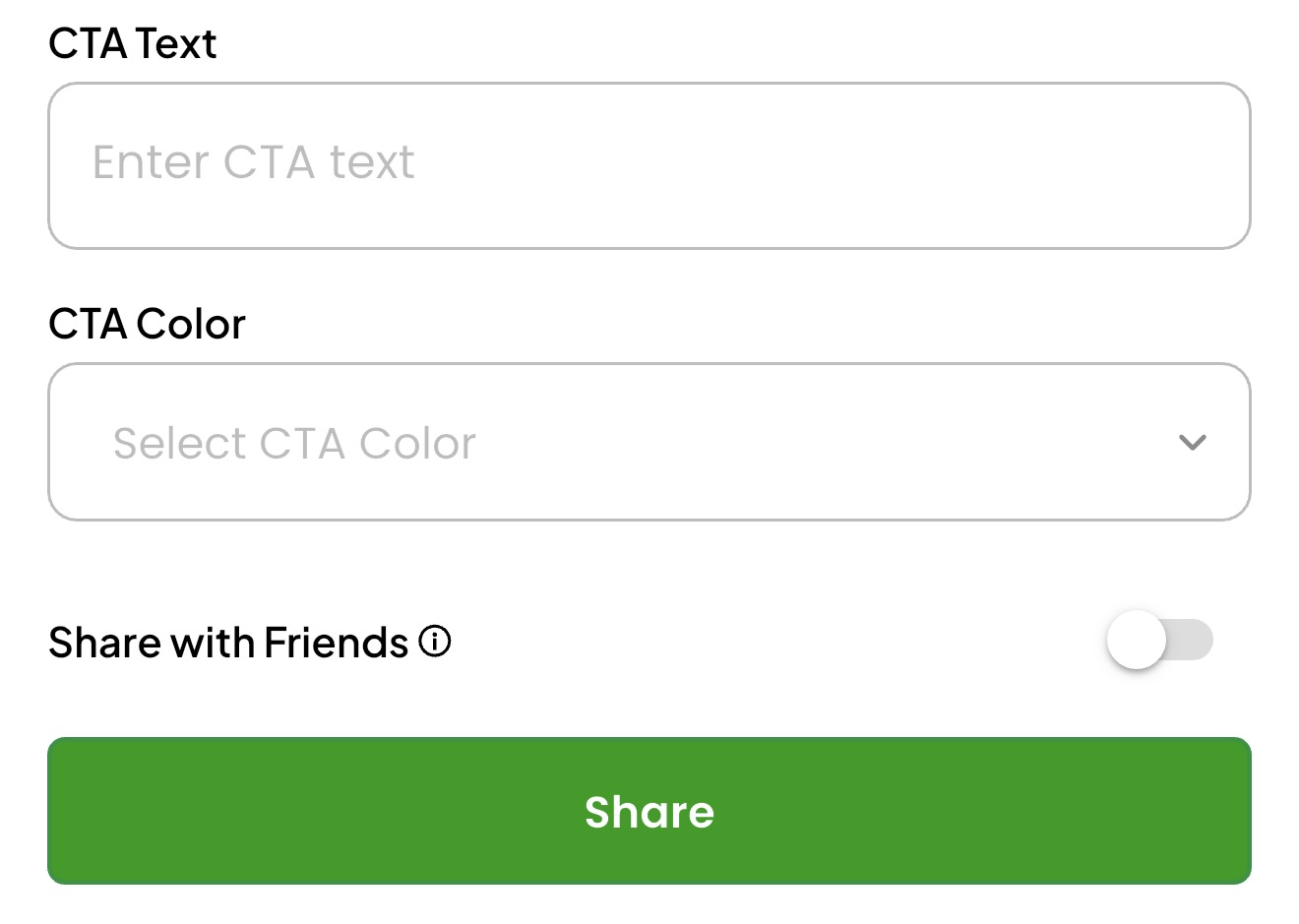This screenshot has width=1299, height=924.
Task: Focus the Enter CTA text input field
Action: [x=649, y=165]
